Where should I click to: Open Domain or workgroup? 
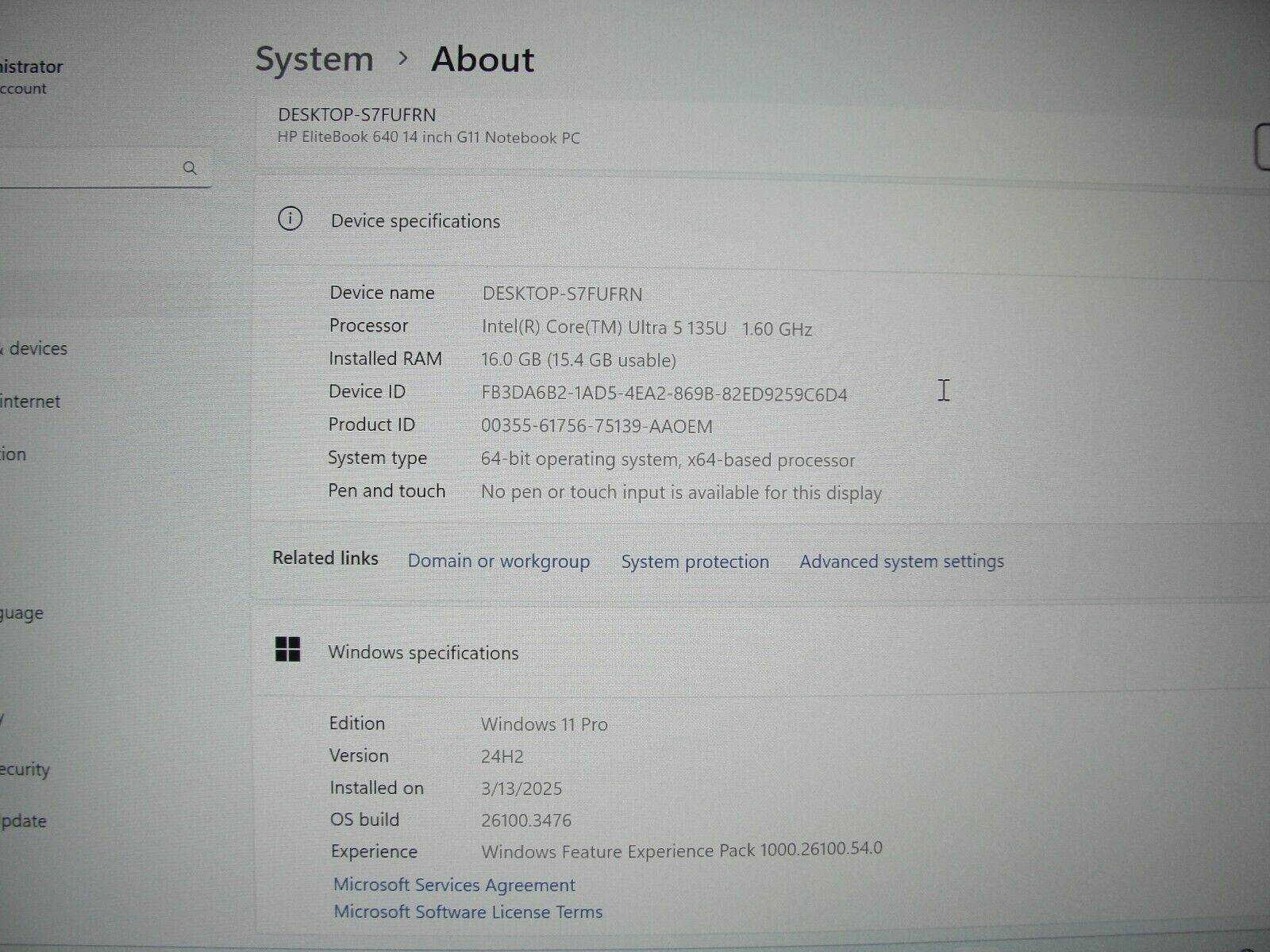pos(498,561)
